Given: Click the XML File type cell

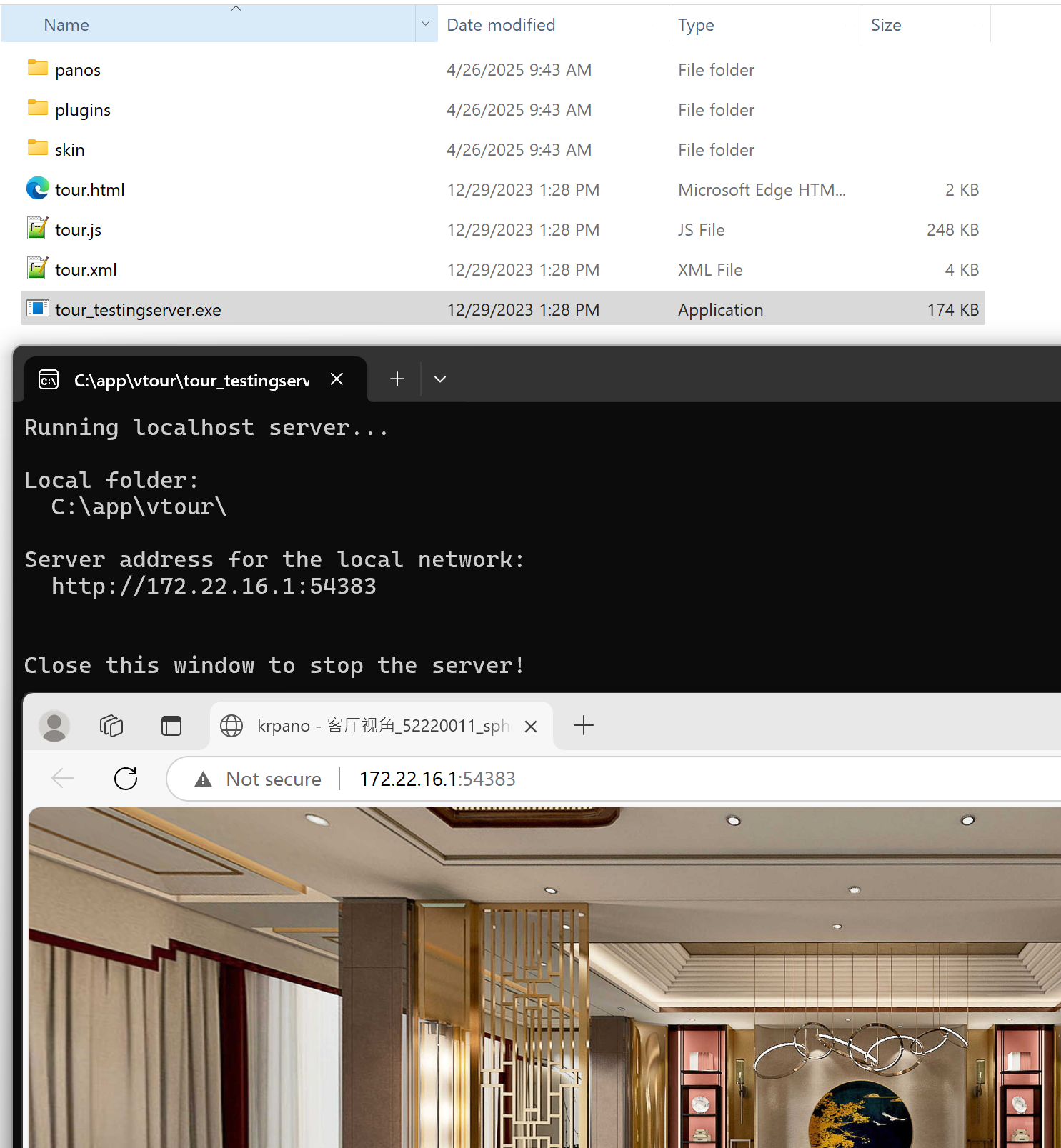Looking at the screenshot, I should click(710, 270).
